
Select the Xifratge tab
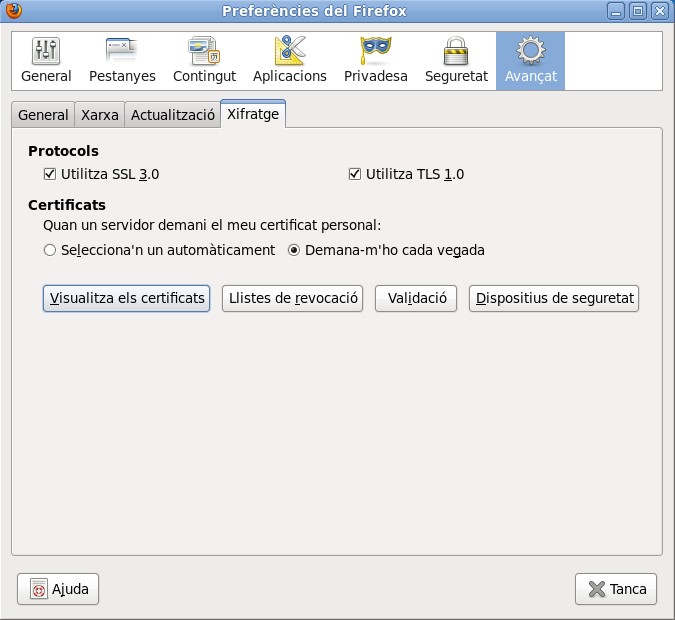point(253,114)
